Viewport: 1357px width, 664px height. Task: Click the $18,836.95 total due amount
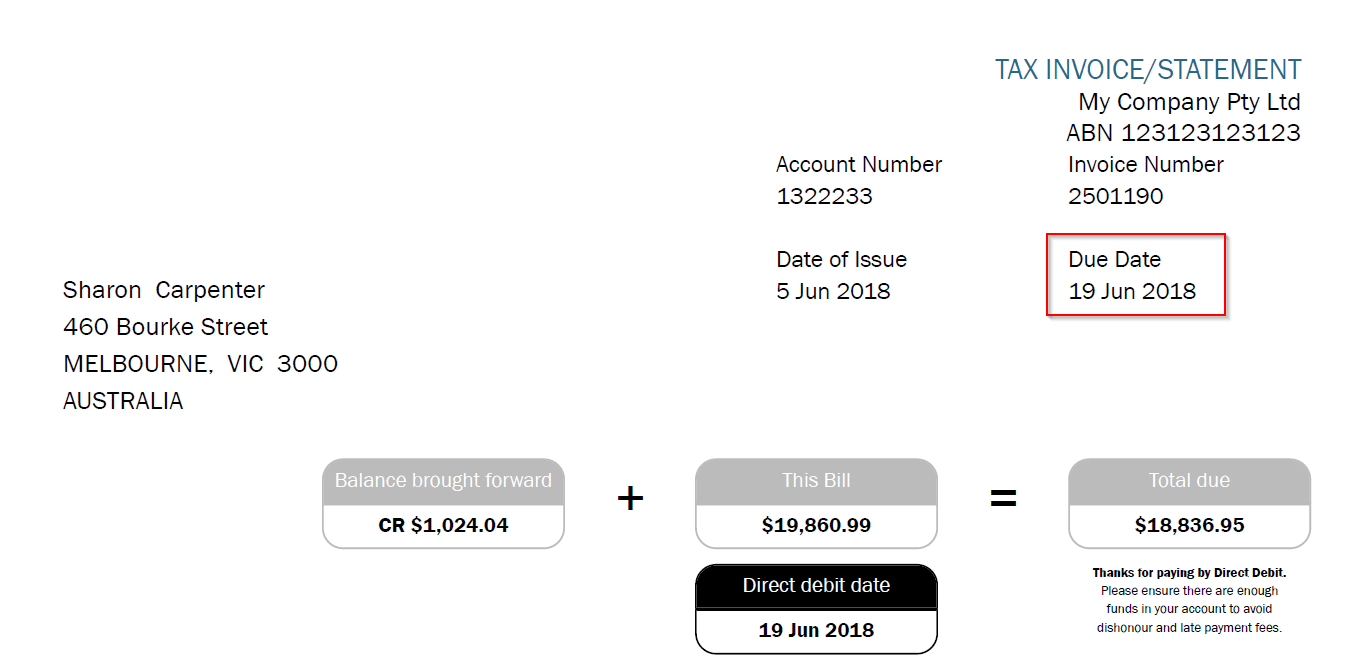tap(1189, 525)
